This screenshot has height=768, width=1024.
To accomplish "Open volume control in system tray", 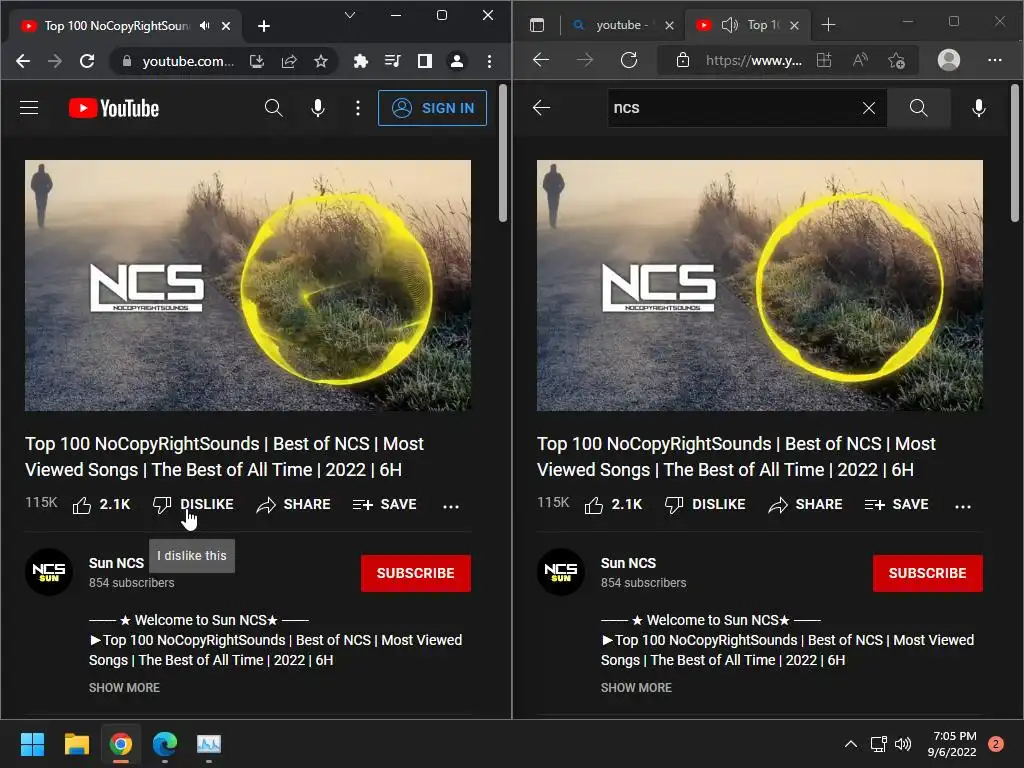I will [x=903, y=744].
